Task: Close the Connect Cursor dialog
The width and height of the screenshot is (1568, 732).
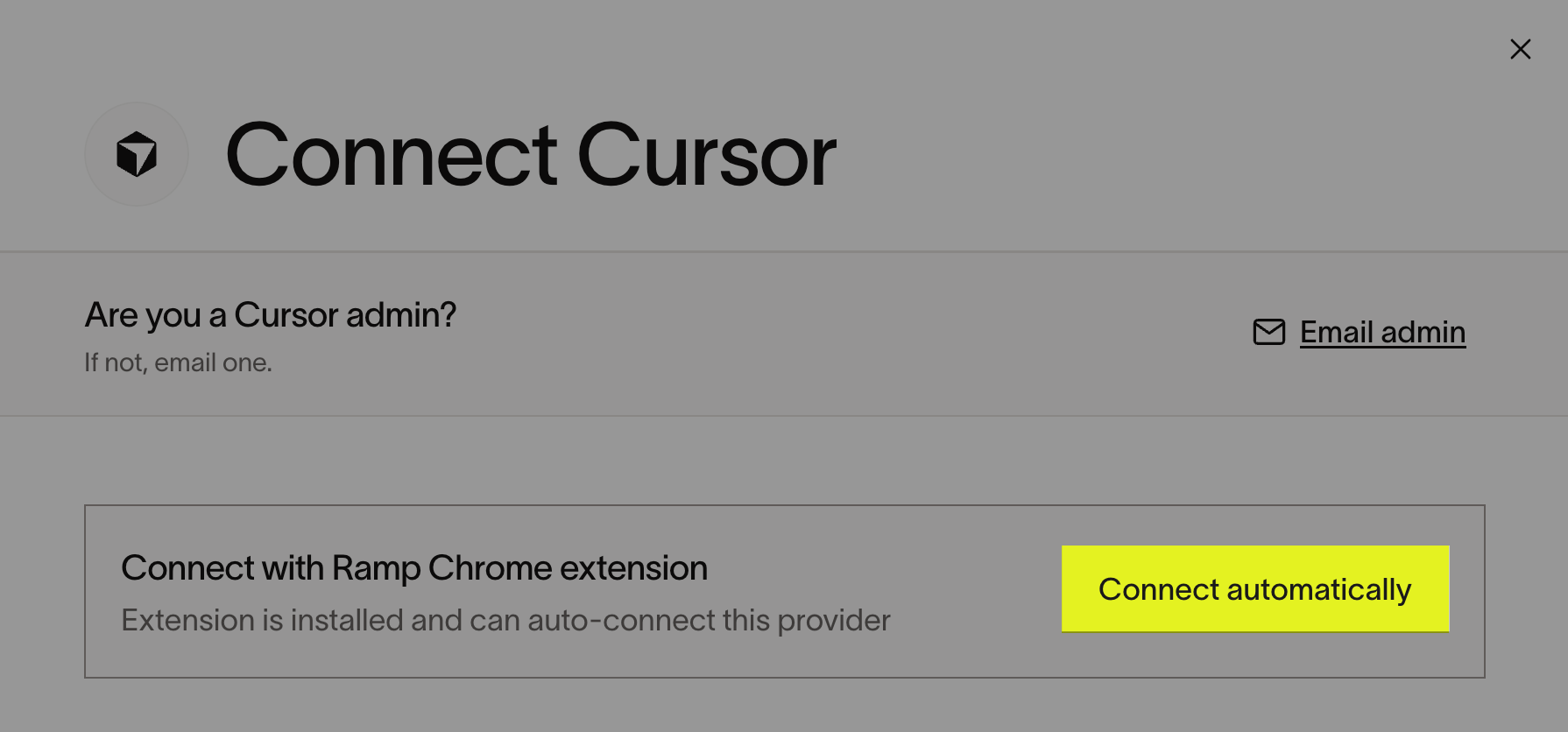Action: (1521, 49)
